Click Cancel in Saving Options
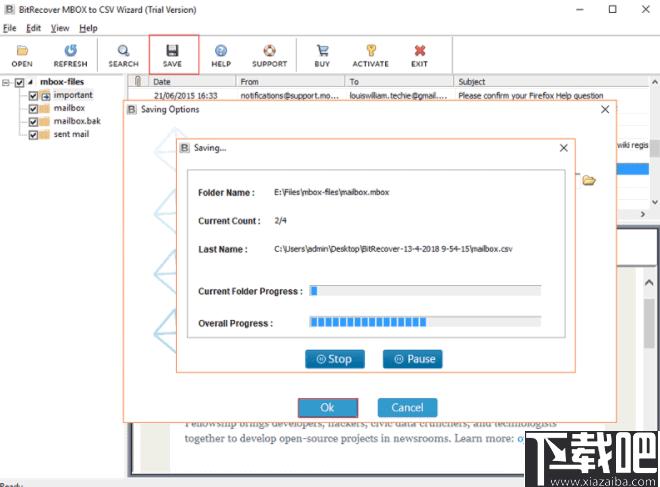 coord(407,407)
